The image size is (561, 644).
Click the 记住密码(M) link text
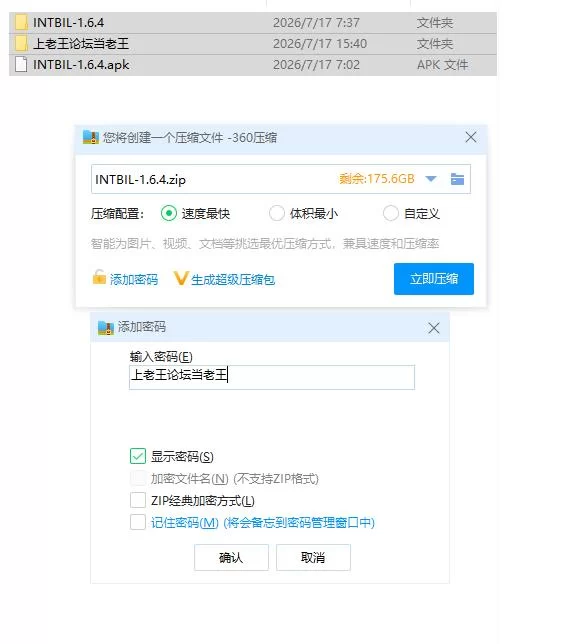pyautogui.click(x=185, y=523)
